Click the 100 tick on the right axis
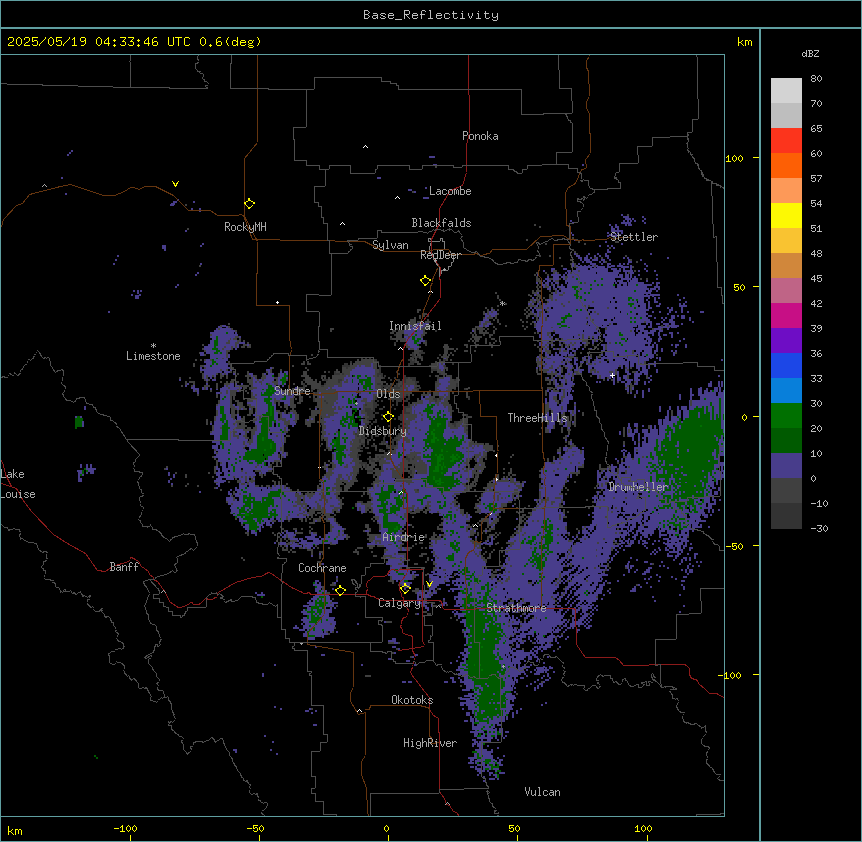The image size is (862, 842). point(734,158)
